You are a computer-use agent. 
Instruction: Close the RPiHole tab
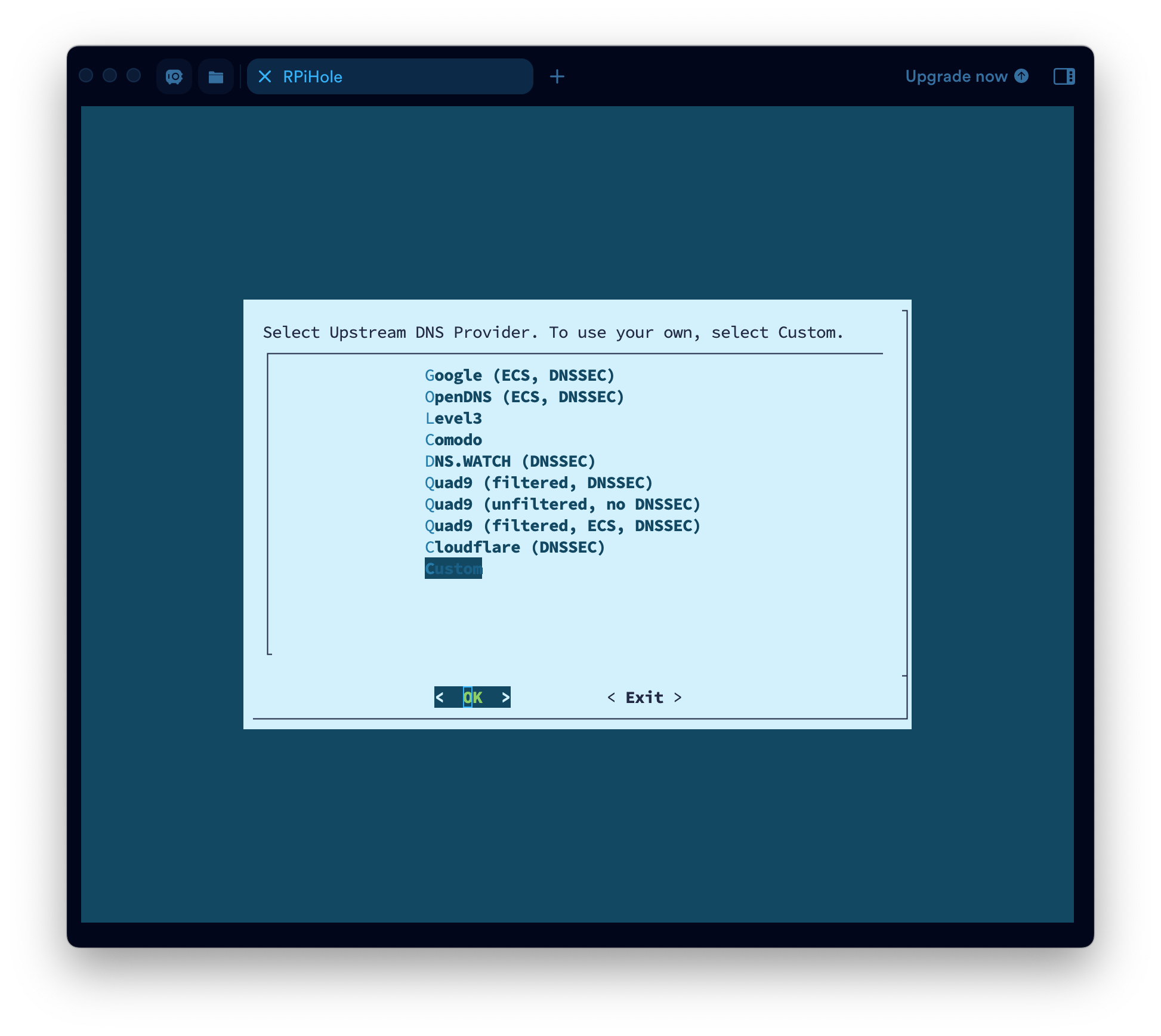pos(265,76)
